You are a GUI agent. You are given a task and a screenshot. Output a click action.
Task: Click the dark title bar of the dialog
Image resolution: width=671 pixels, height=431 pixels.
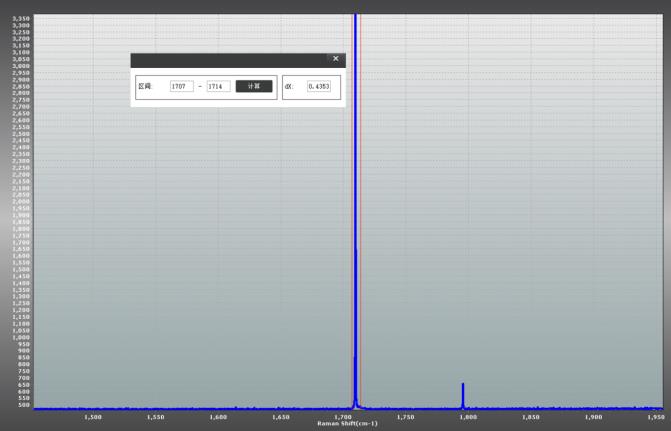(230, 60)
